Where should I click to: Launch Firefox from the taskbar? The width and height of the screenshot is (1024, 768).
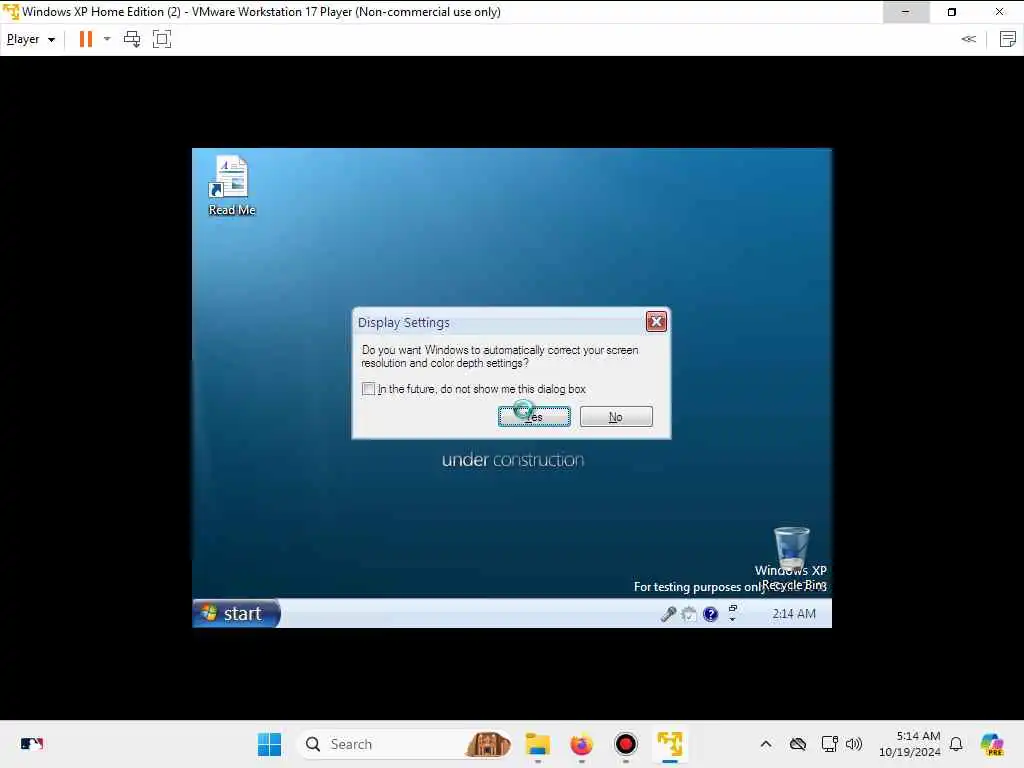581,744
